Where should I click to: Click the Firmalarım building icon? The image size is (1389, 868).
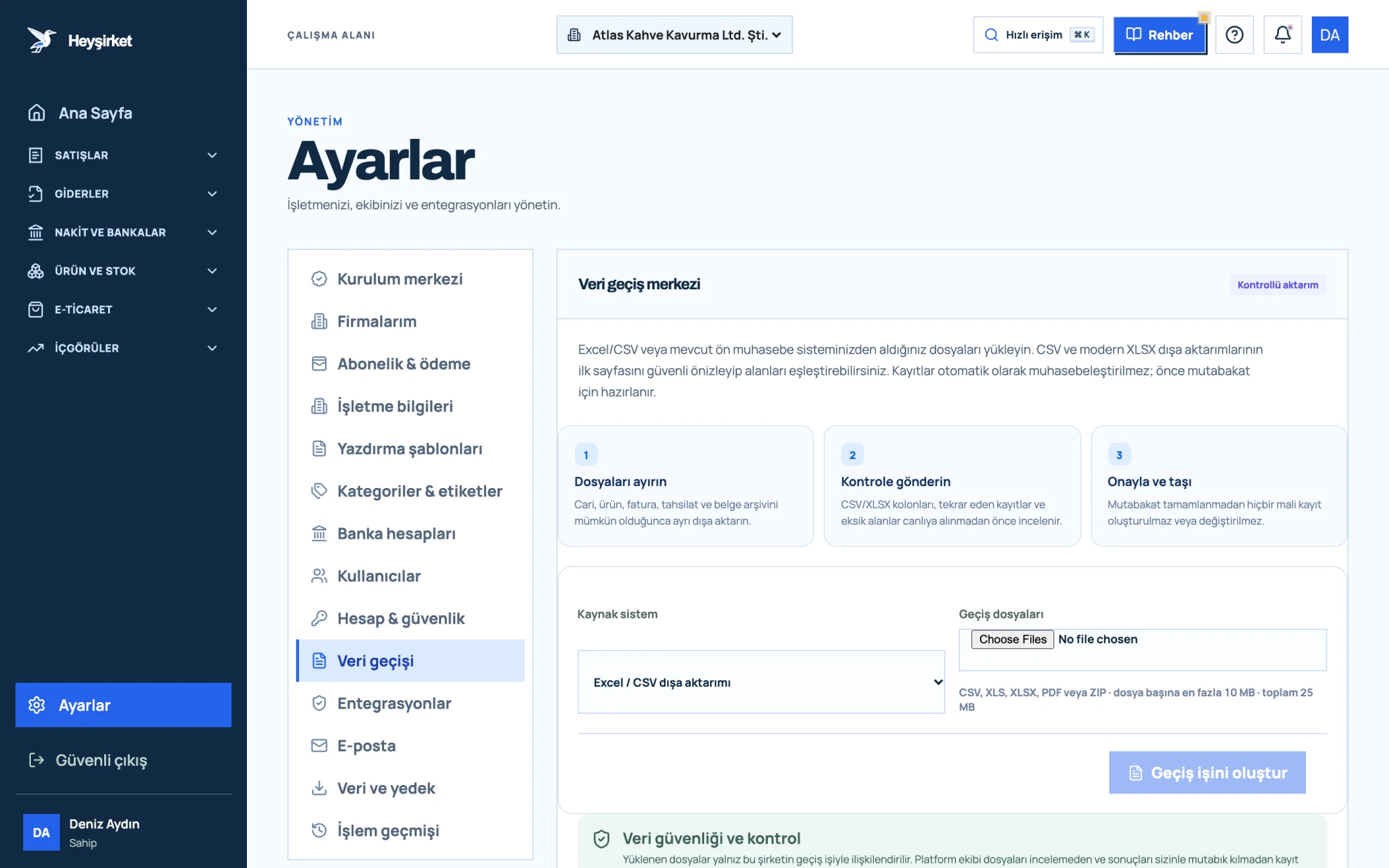click(319, 321)
